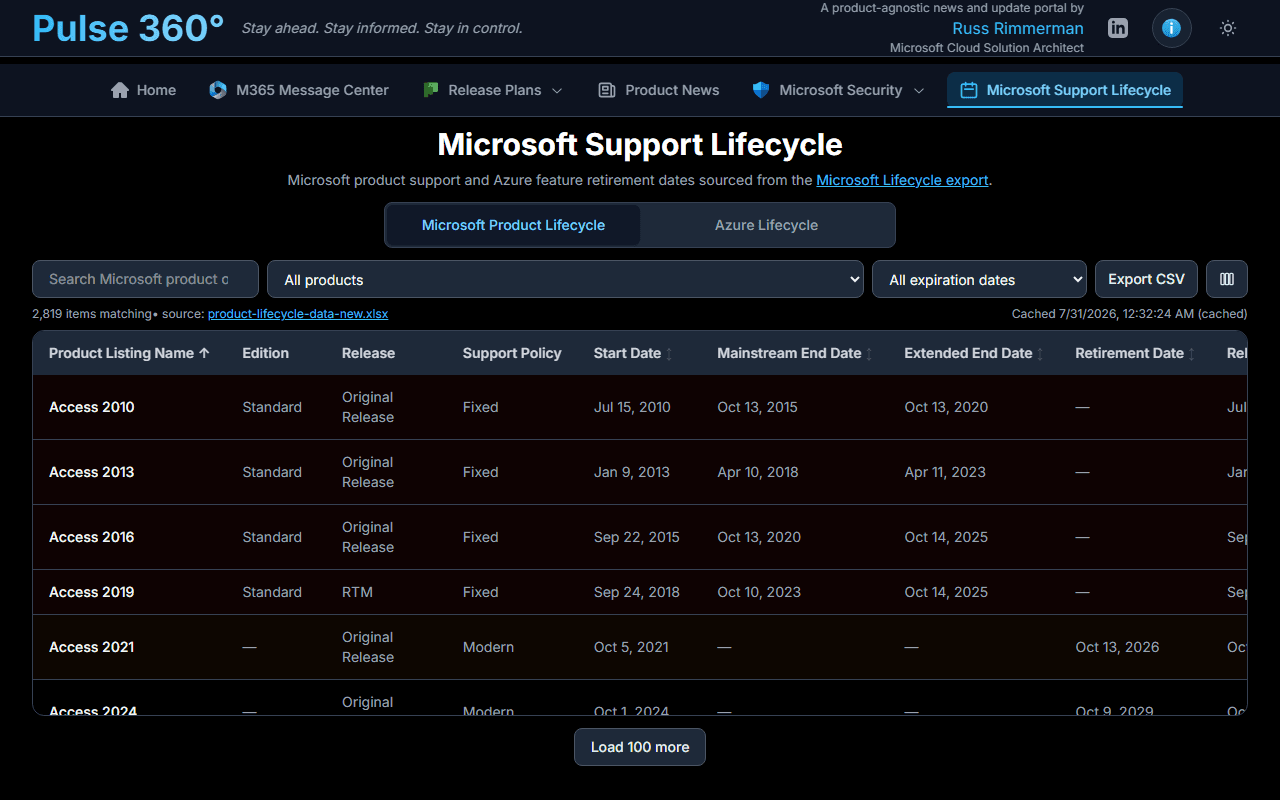Click the Release column header
Image resolution: width=1280 pixels, height=800 pixels.
click(368, 353)
